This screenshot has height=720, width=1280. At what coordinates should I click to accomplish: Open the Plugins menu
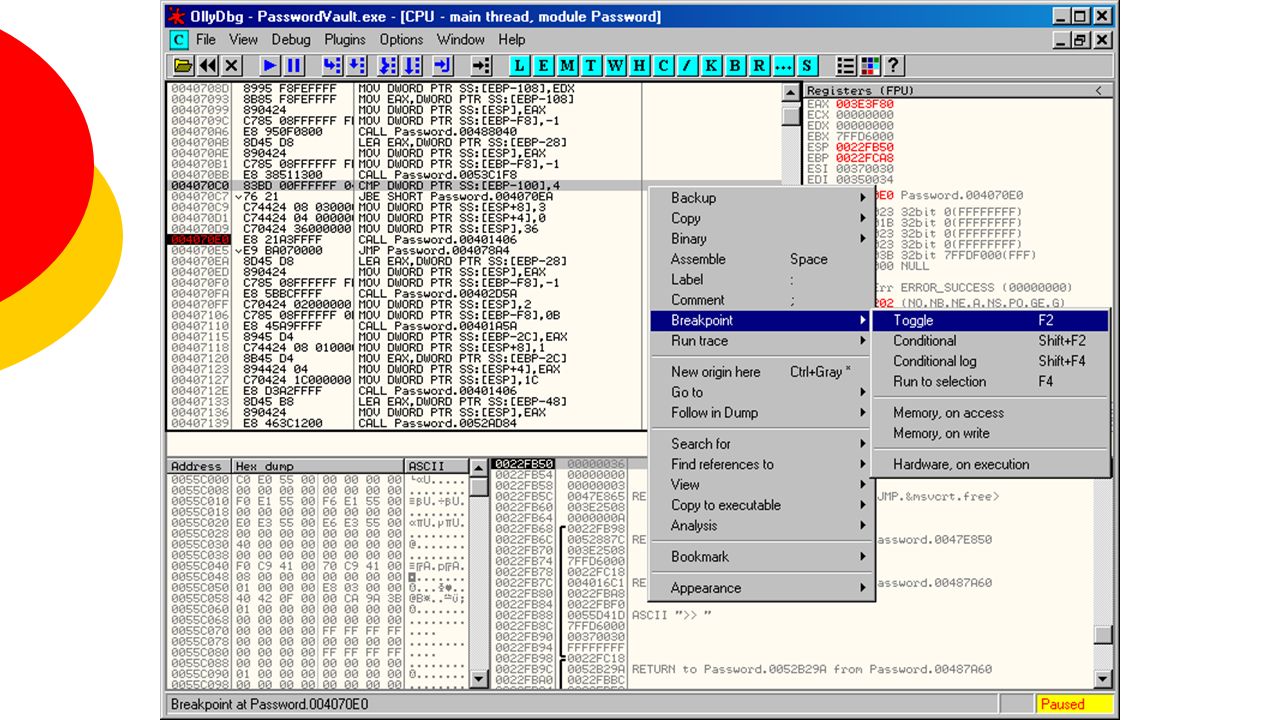pos(345,40)
